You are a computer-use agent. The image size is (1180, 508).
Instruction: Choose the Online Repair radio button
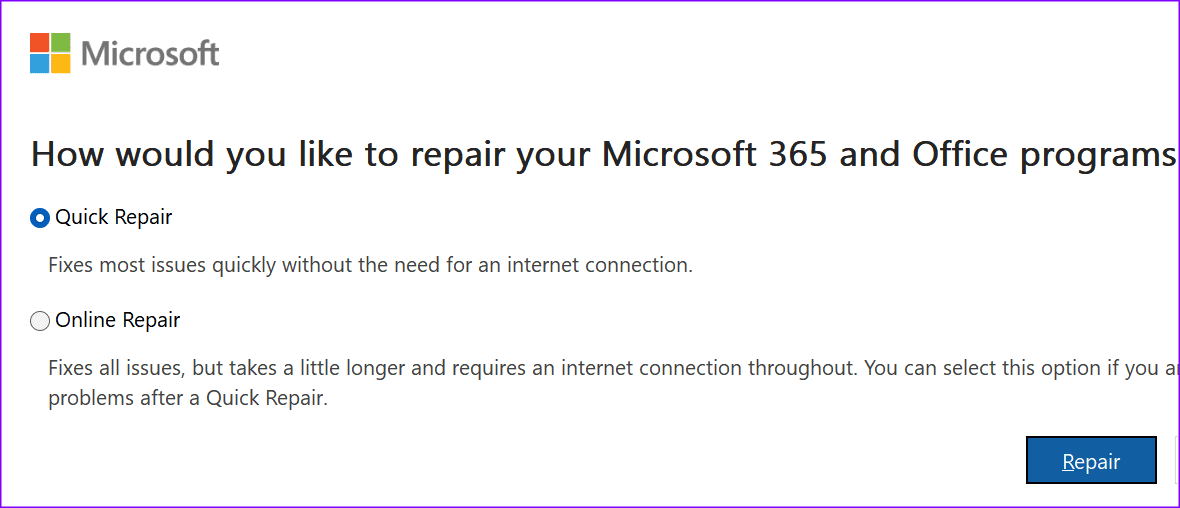pyautogui.click(x=40, y=321)
